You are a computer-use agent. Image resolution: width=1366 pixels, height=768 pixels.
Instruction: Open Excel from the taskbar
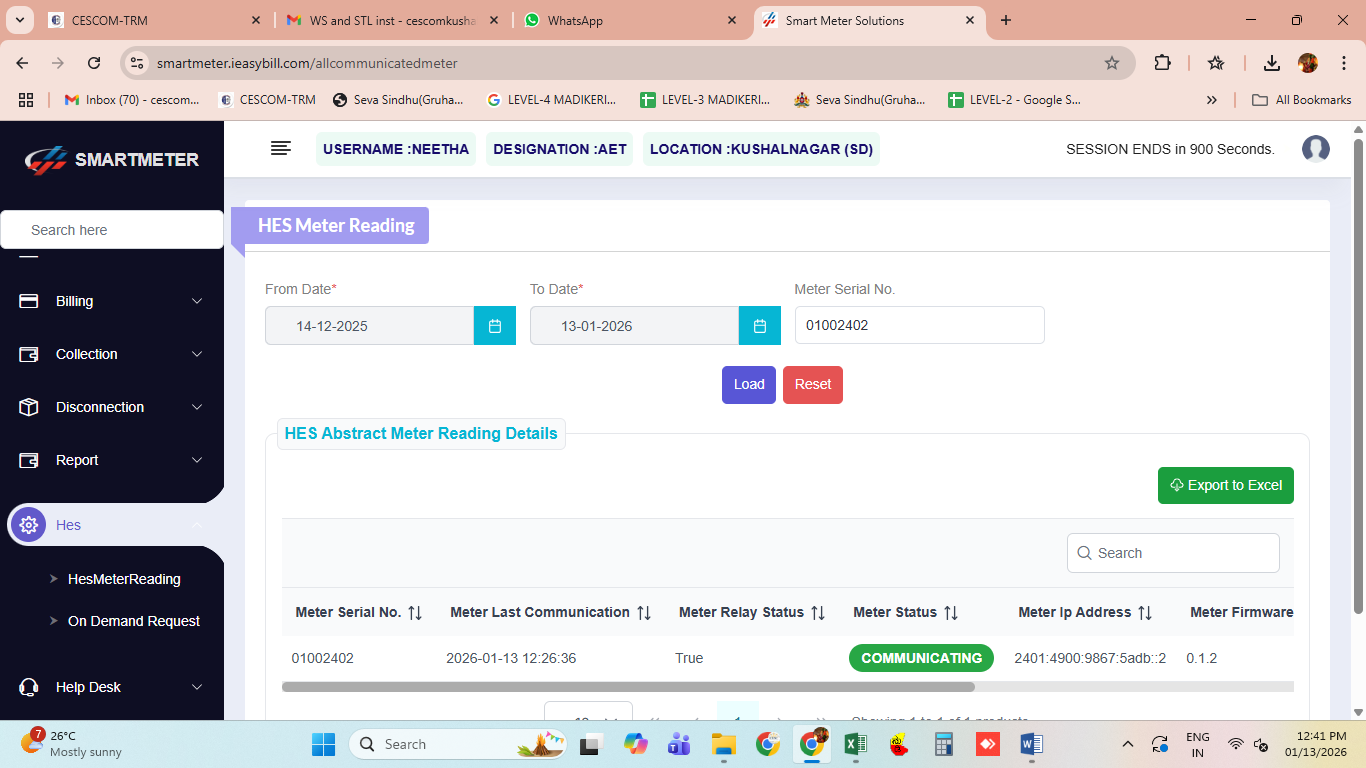(855, 744)
